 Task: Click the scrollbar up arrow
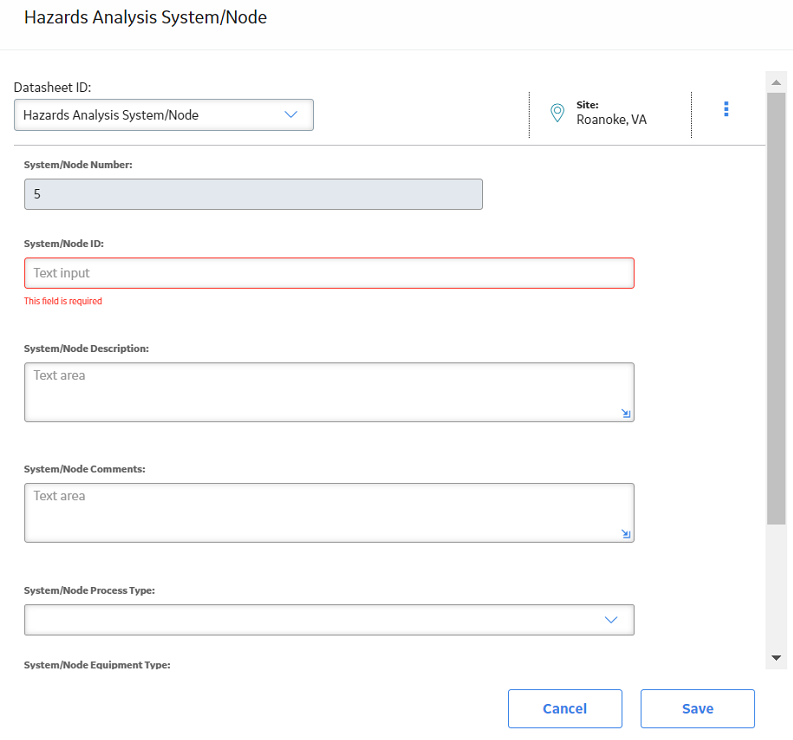point(776,82)
